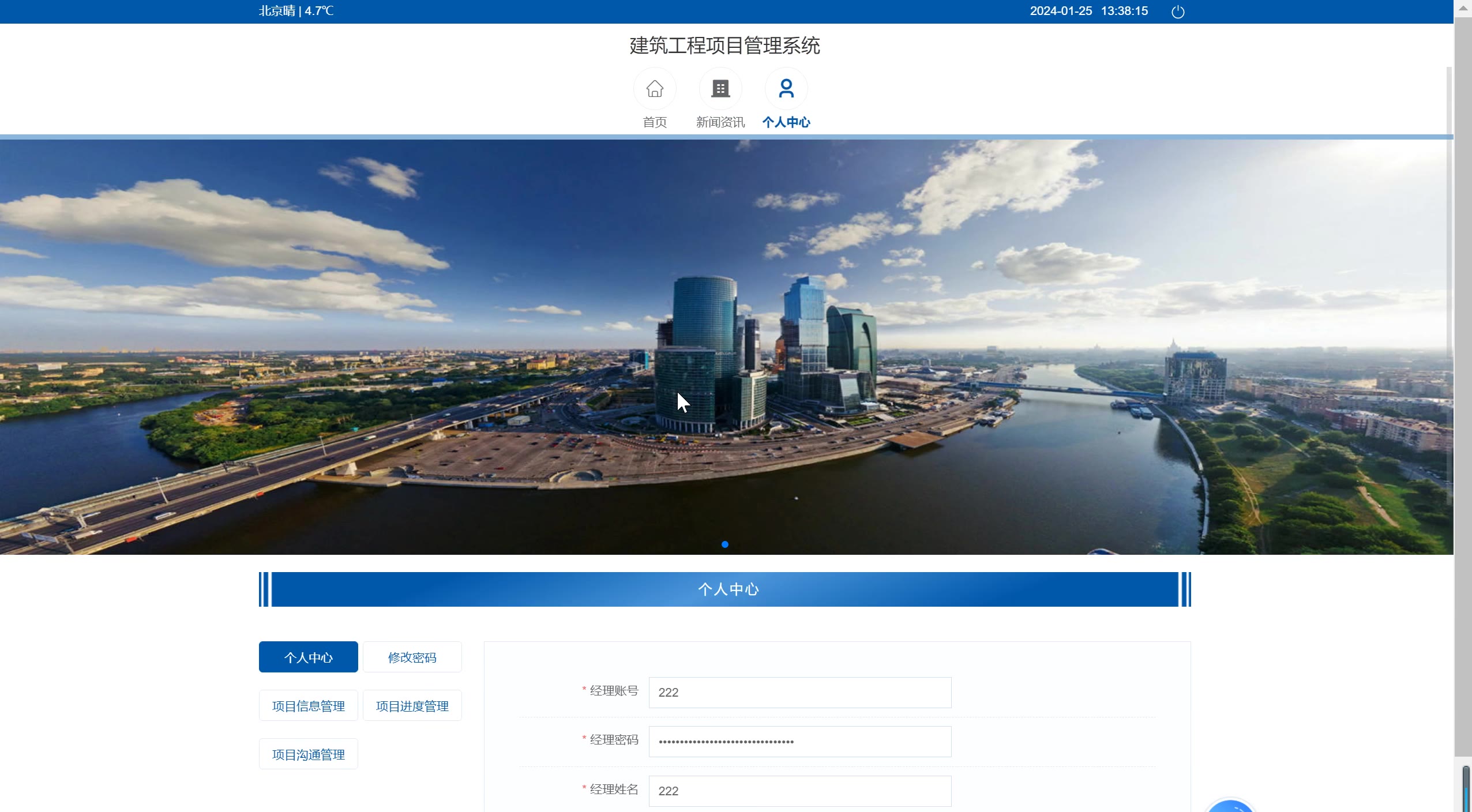Click the 首页 nav label

(655, 122)
